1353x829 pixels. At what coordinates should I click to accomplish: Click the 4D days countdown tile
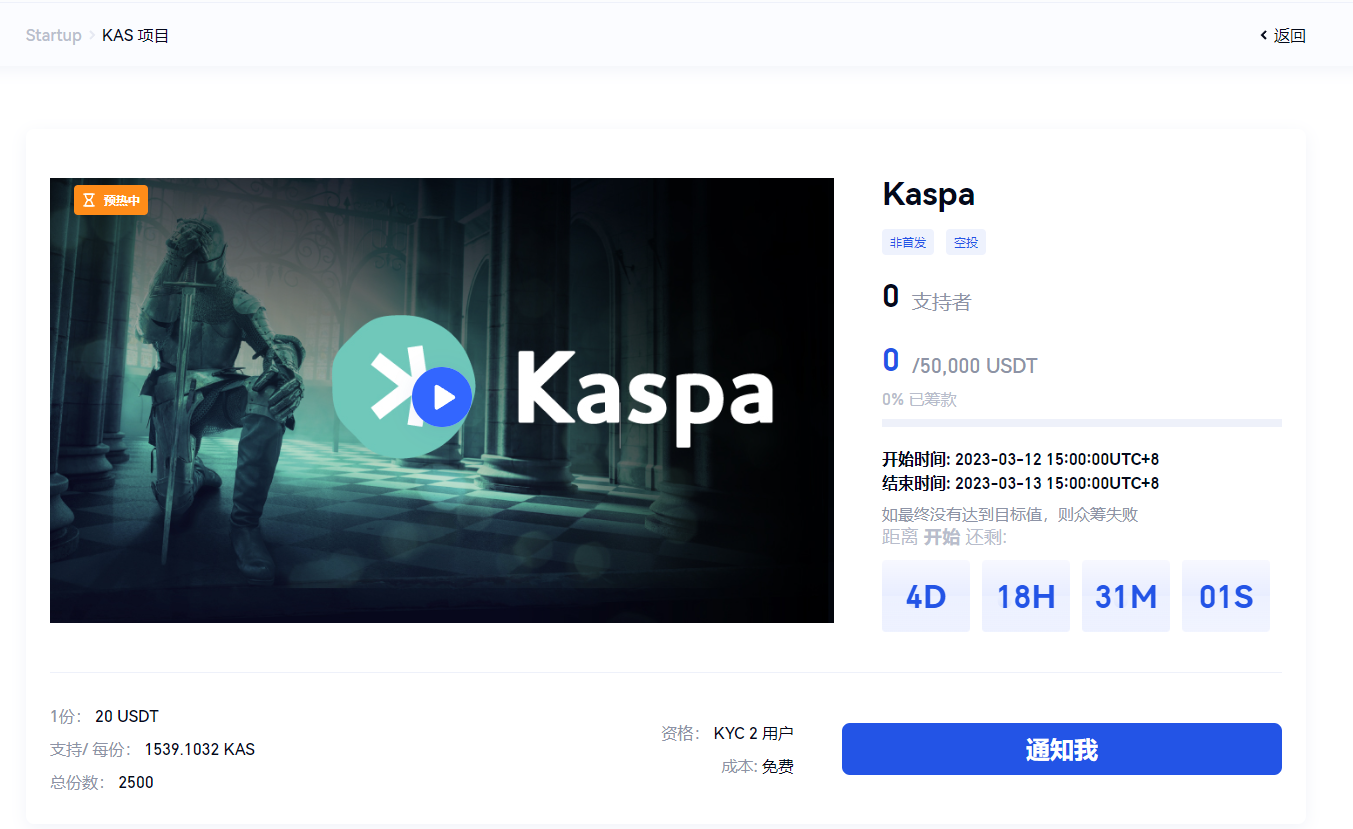click(x=926, y=596)
